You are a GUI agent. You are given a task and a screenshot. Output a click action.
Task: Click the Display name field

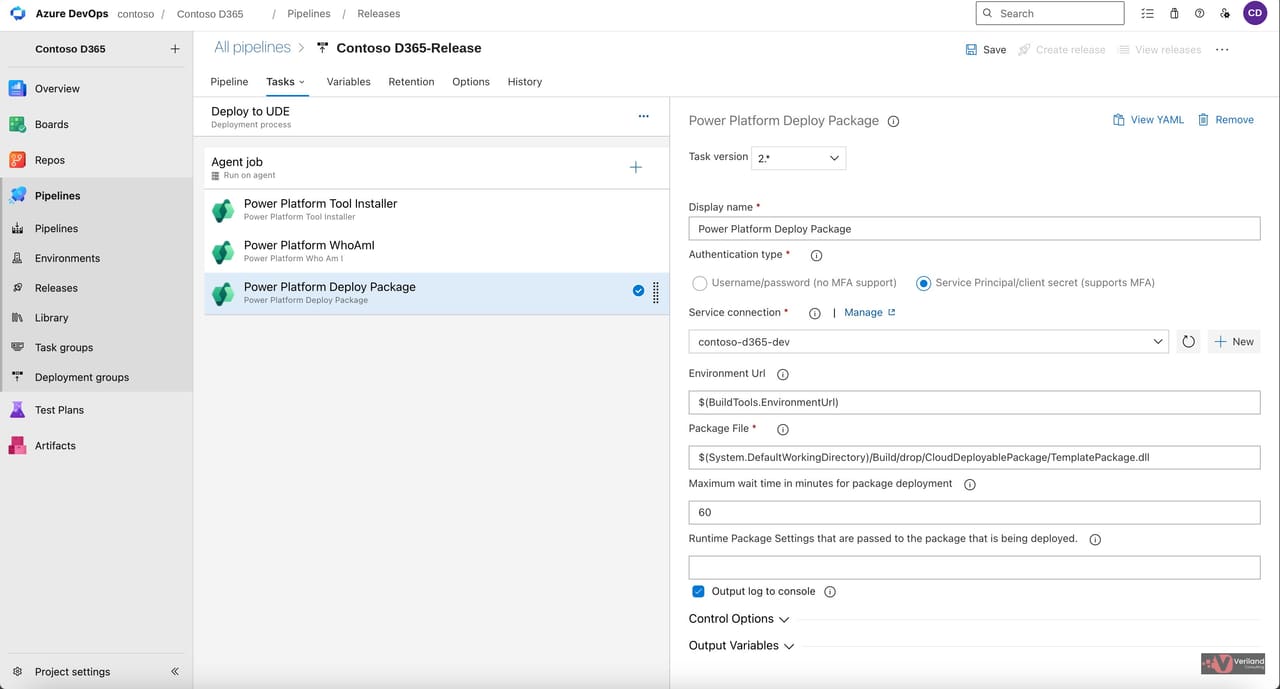974,229
